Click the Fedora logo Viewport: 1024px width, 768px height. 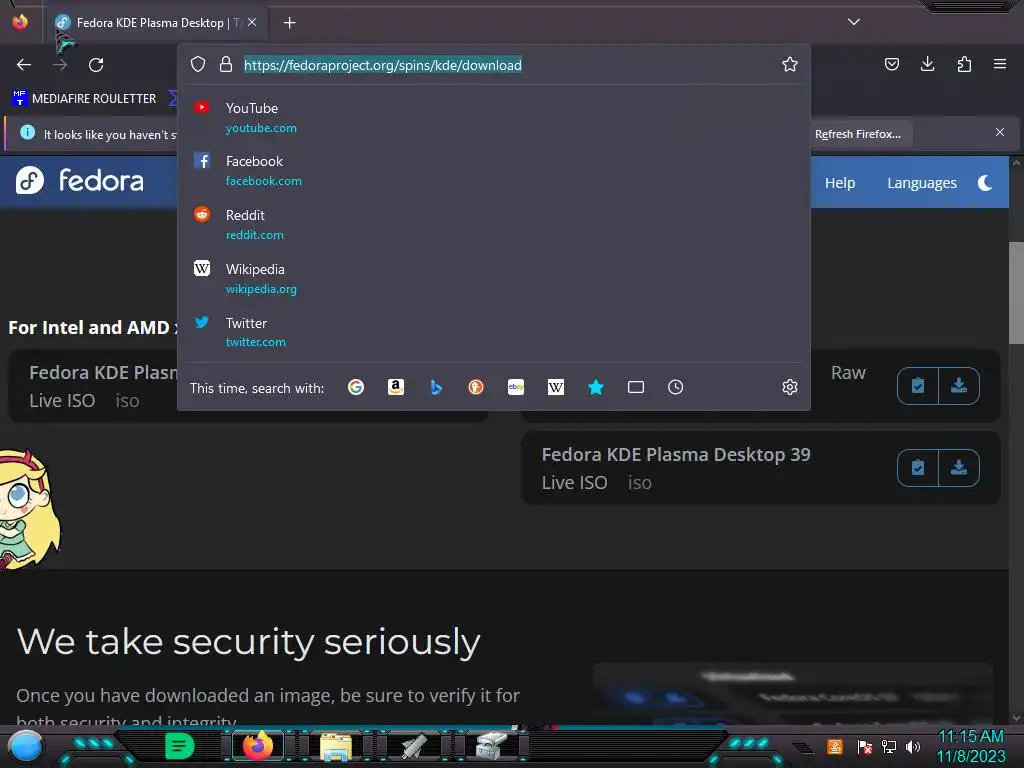click(80, 180)
